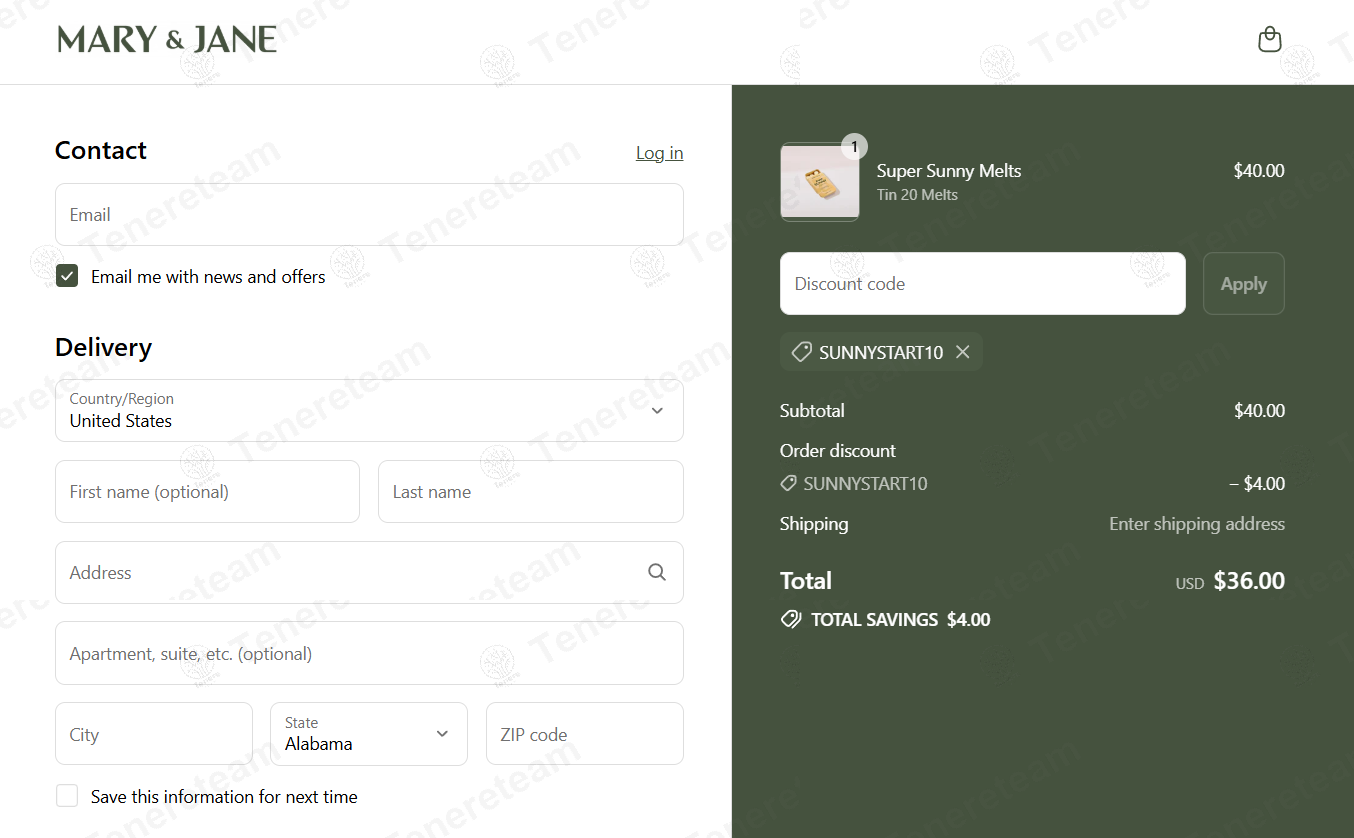Click the TOTAL SAVINGS $4.00 text

coord(901,620)
